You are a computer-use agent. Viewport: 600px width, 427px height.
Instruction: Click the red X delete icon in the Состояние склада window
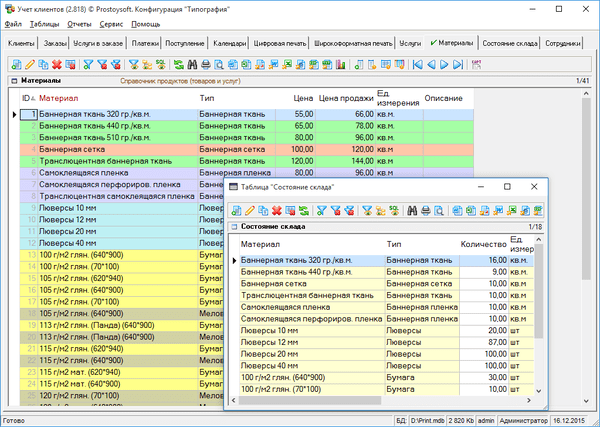coord(276,210)
